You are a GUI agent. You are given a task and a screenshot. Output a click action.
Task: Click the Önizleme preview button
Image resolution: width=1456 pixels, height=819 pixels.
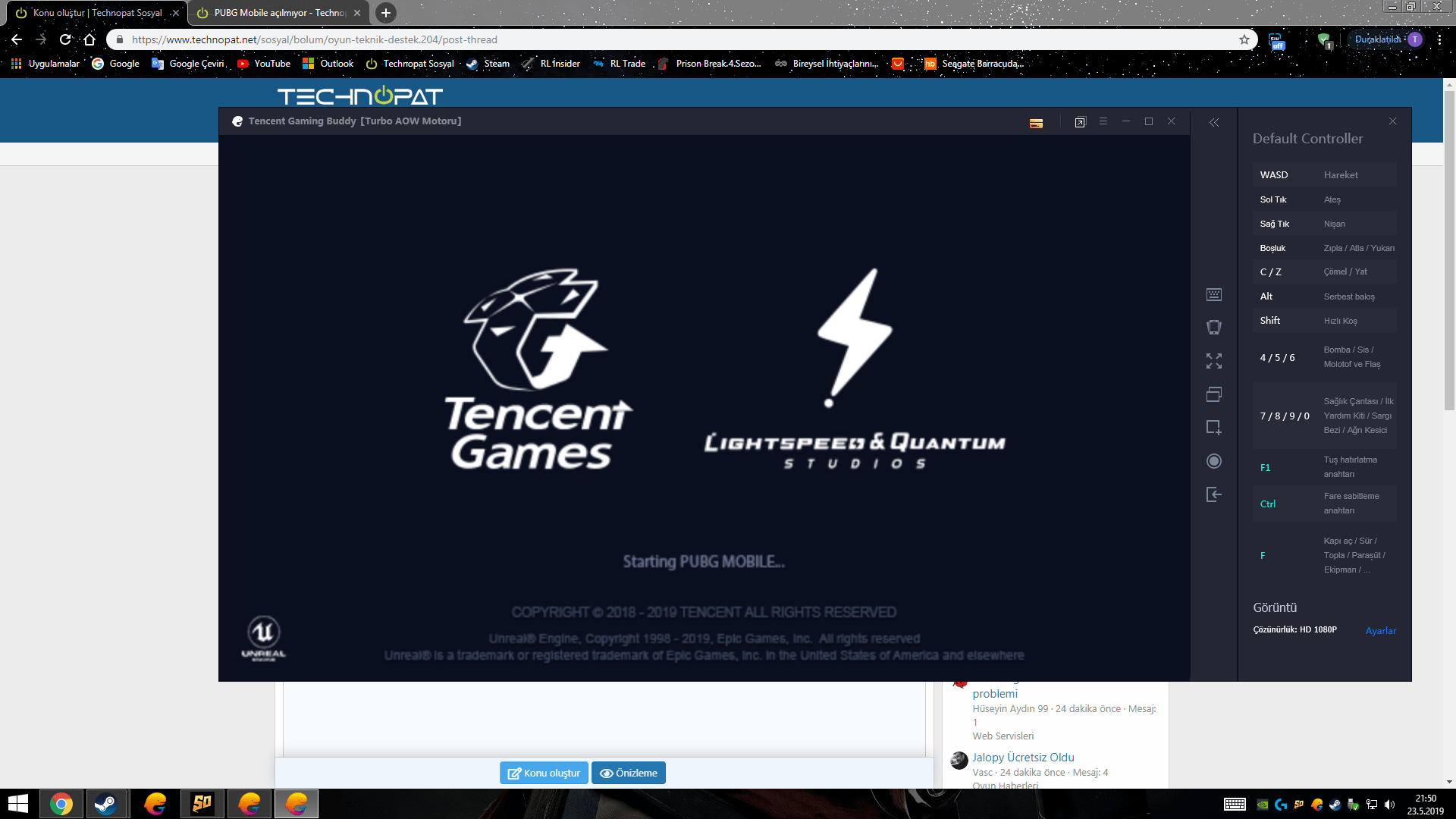628,773
